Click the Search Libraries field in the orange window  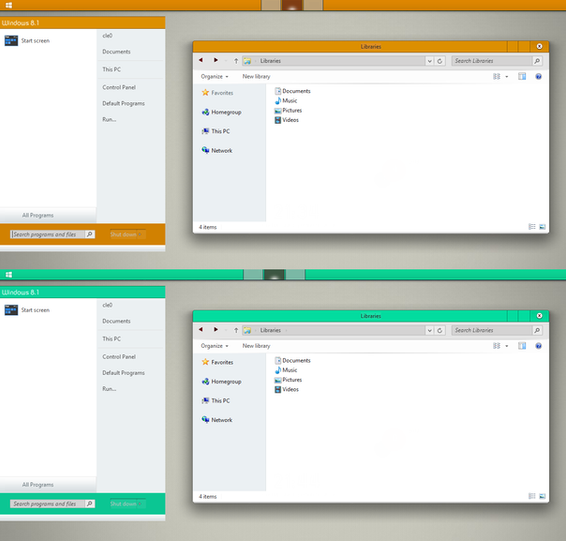pos(492,61)
